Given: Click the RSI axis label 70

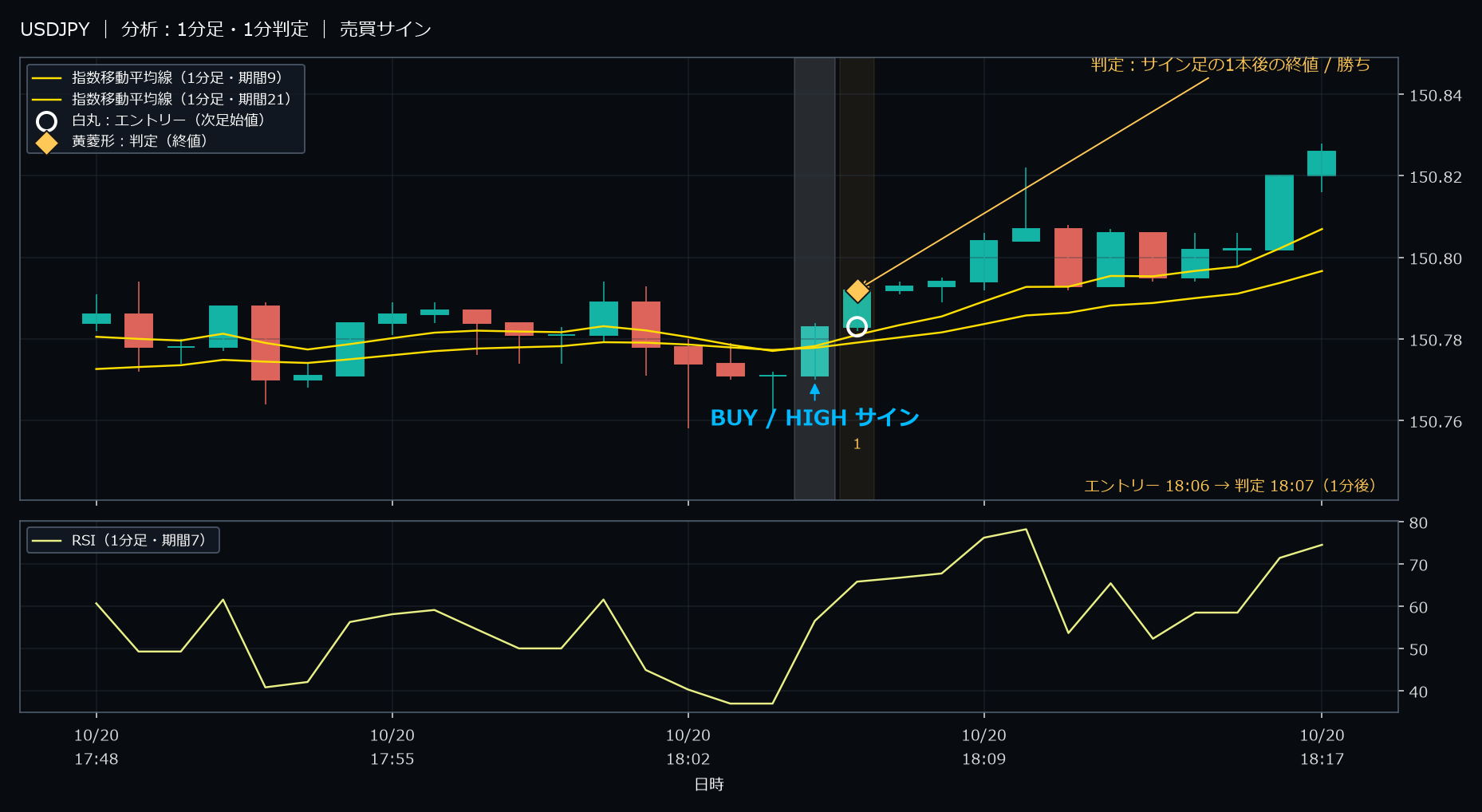Looking at the screenshot, I should (x=1418, y=566).
